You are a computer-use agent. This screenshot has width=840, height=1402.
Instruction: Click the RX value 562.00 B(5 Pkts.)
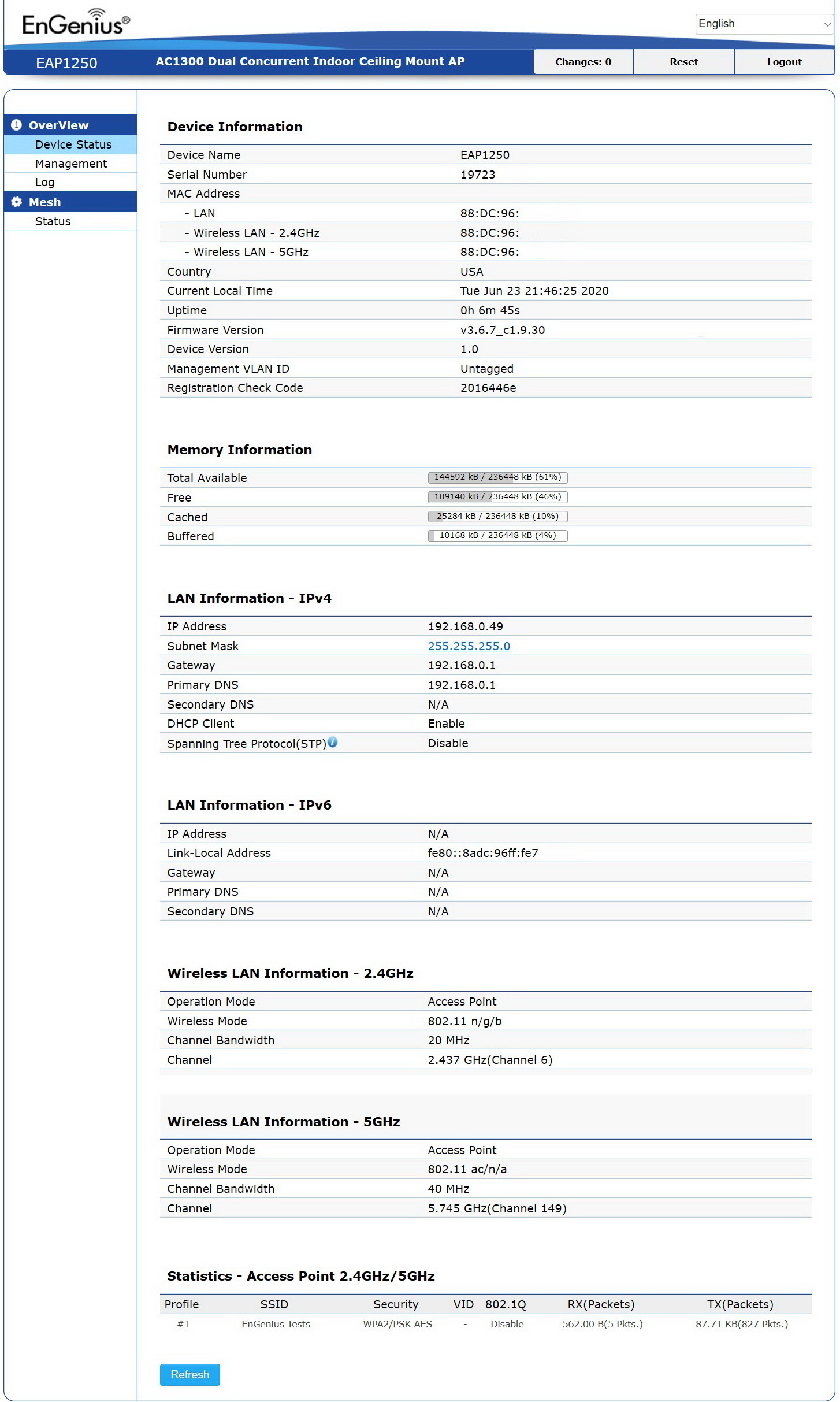[x=603, y=1324]
